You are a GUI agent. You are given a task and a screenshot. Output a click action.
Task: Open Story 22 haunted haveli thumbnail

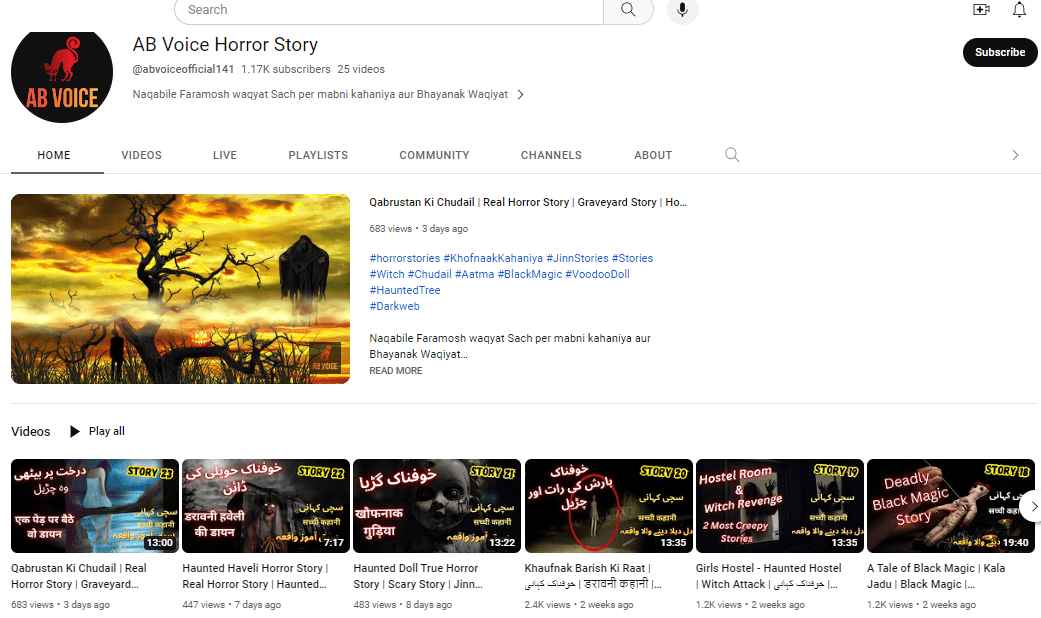(266, 506)
